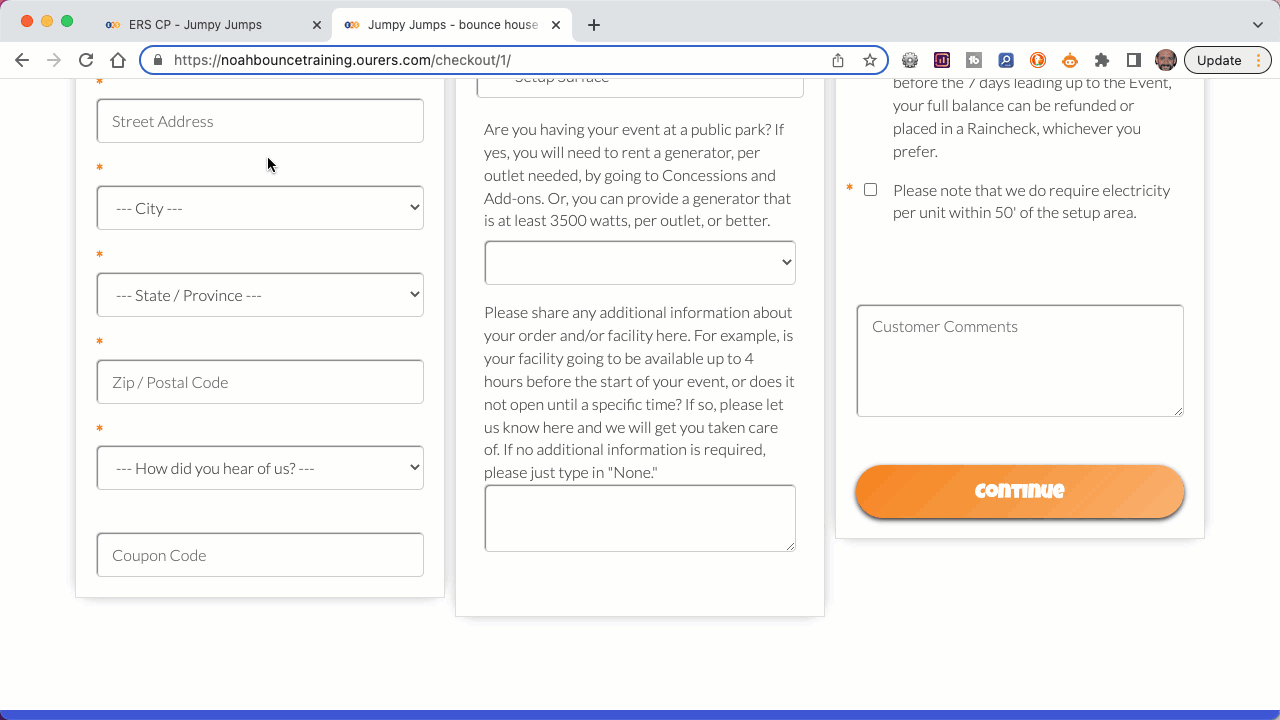This screenshot has width=1280, height=720.
Task: Open the browser home page
Action: 118,60
